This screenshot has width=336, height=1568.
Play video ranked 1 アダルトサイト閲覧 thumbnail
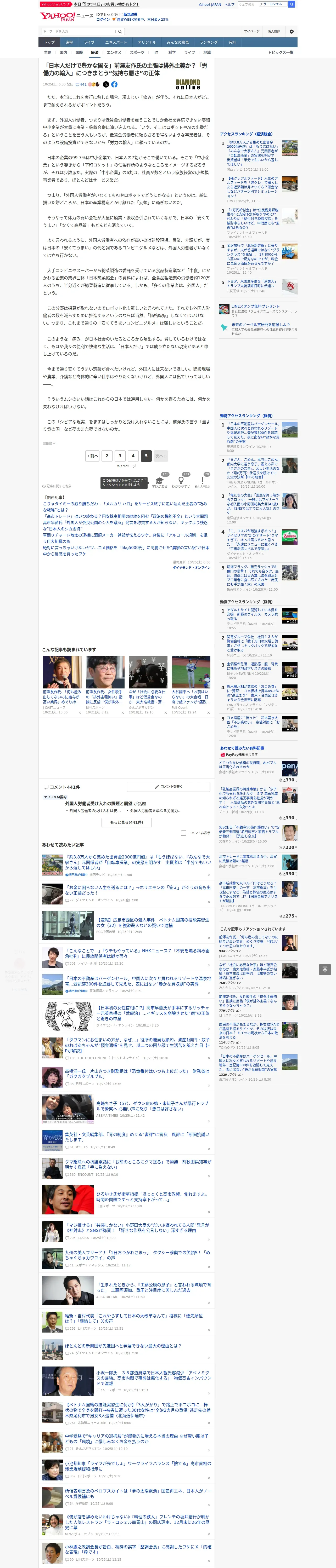click(290, 615)
